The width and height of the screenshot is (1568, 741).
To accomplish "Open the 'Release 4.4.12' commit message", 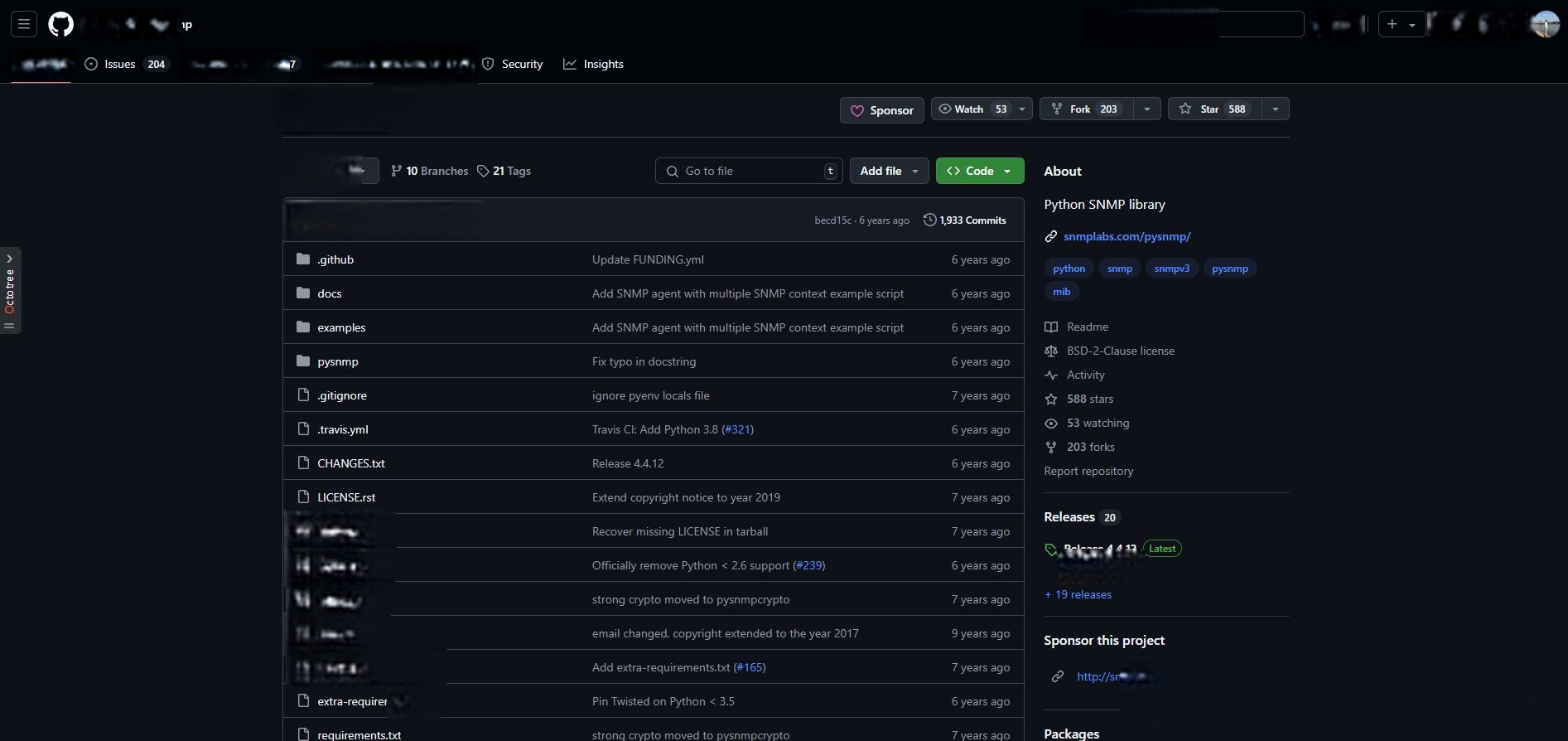I will 628,463.
